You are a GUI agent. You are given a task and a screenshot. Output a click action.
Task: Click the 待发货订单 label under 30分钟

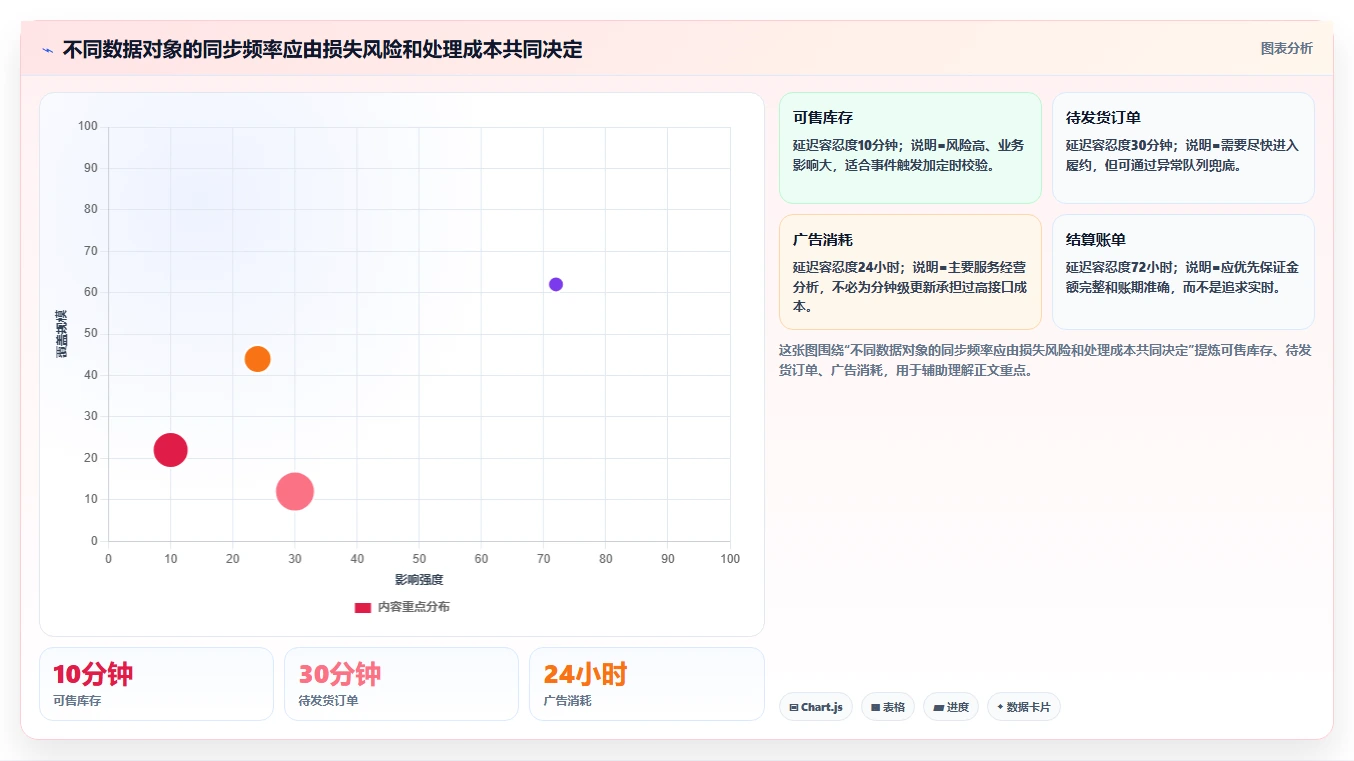(328, 701)
